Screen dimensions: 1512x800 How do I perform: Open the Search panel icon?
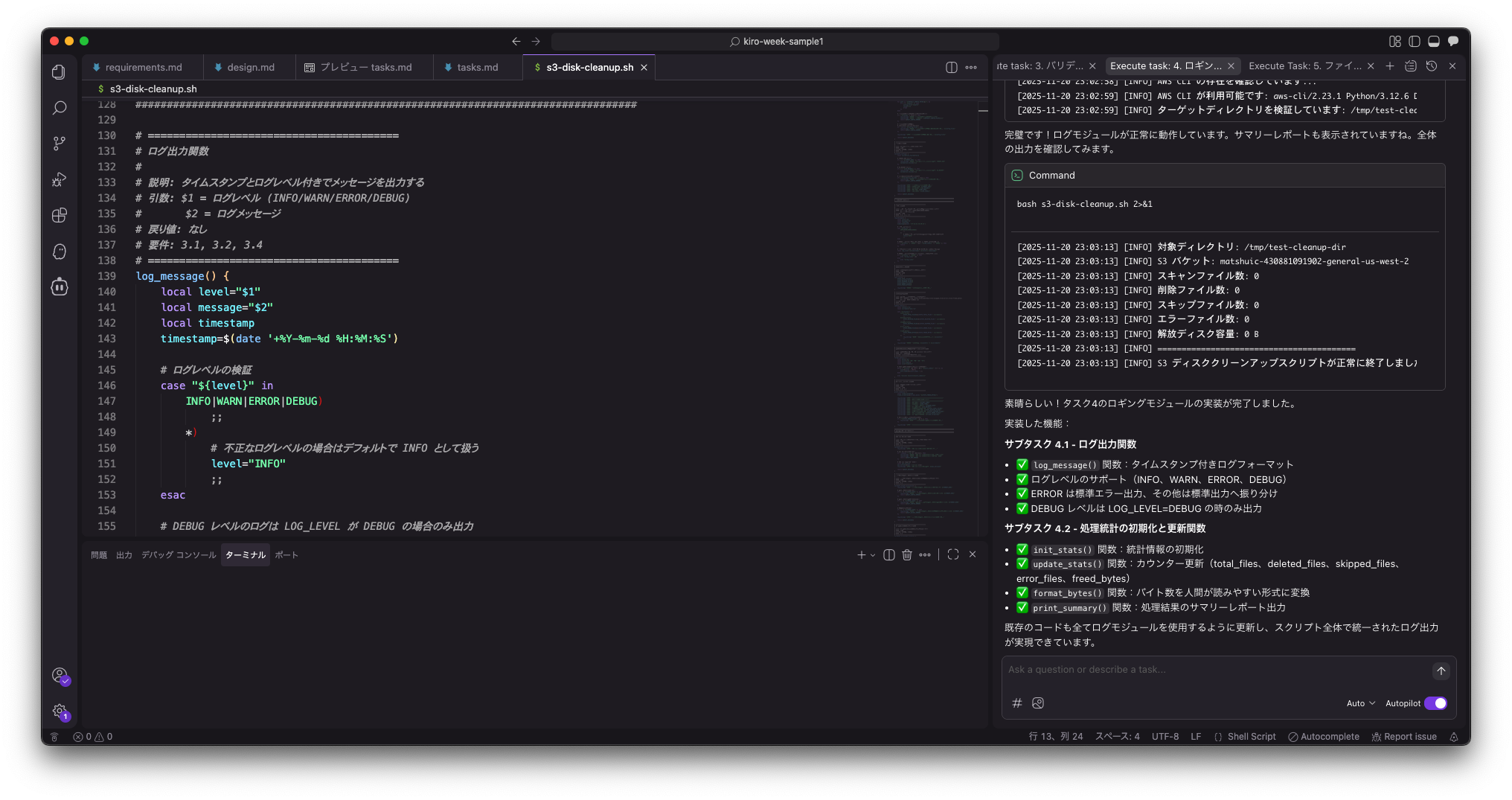point(60,108)
